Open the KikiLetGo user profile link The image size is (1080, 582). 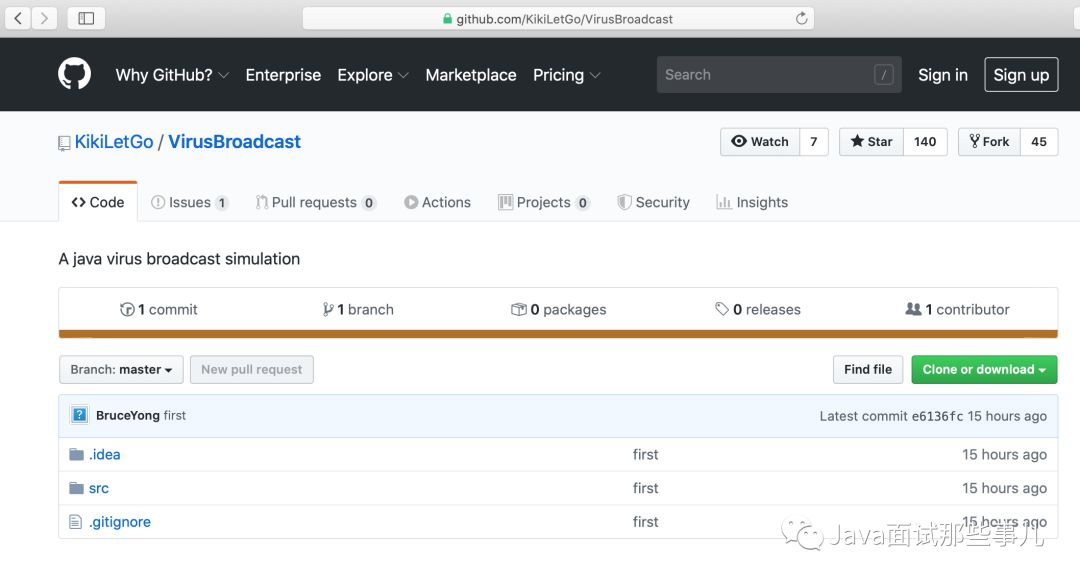pos(114,142)
